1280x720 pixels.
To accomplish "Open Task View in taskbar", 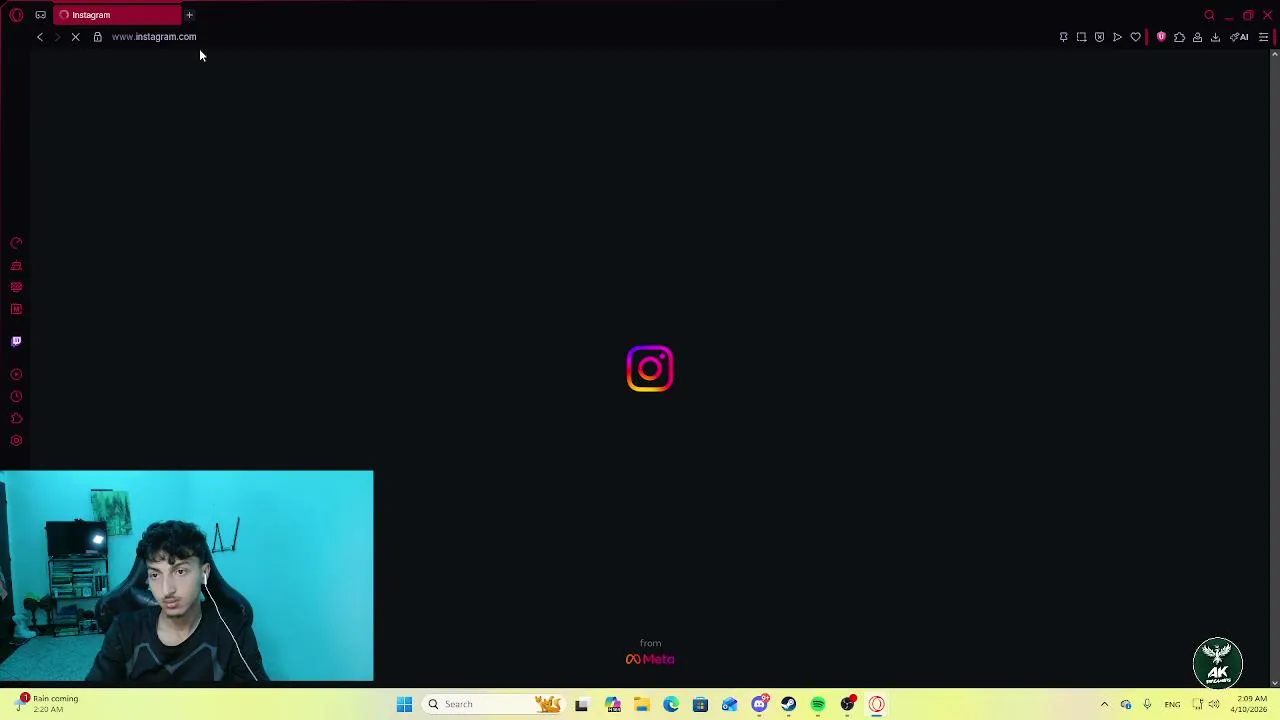I will (581, 704).
